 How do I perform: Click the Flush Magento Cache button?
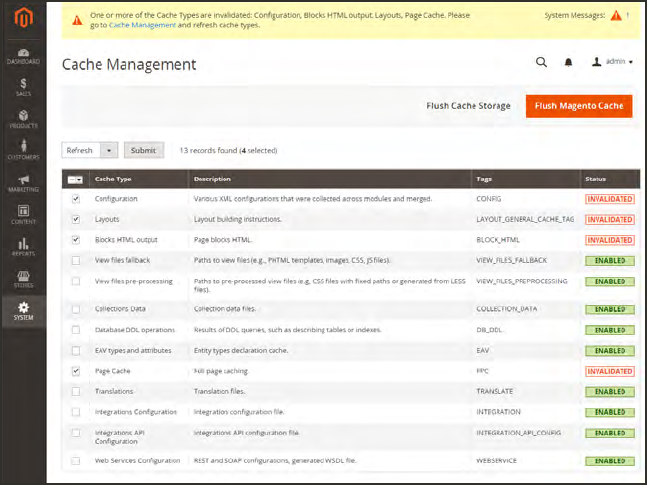pyautogui.click(x=578, y=106)
